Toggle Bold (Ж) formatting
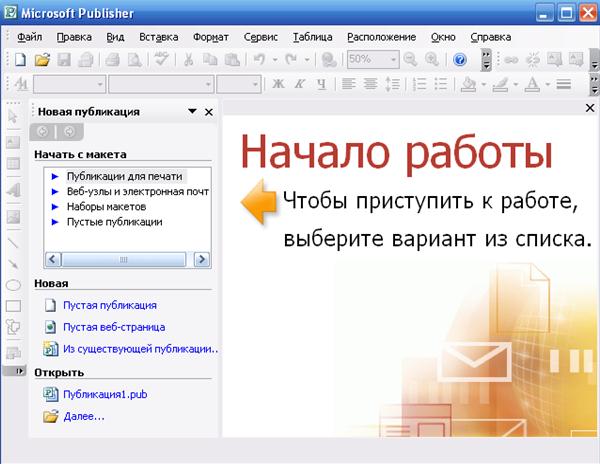 click(278, 83)
